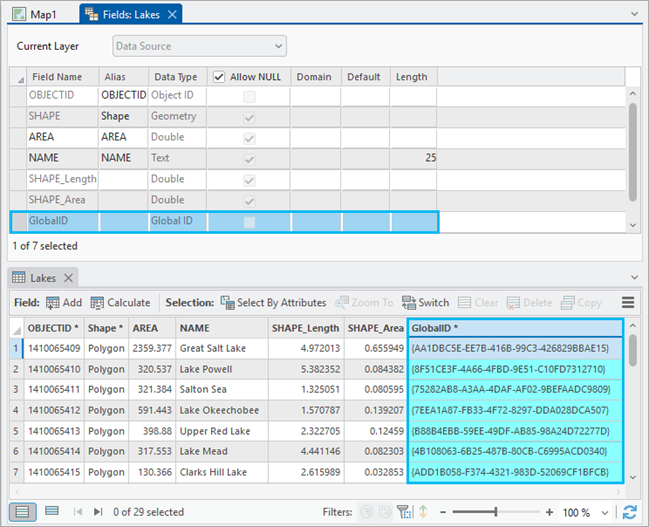Toggle Allow NULL for NAME field

pyautogui.click(x=249, y=158)
